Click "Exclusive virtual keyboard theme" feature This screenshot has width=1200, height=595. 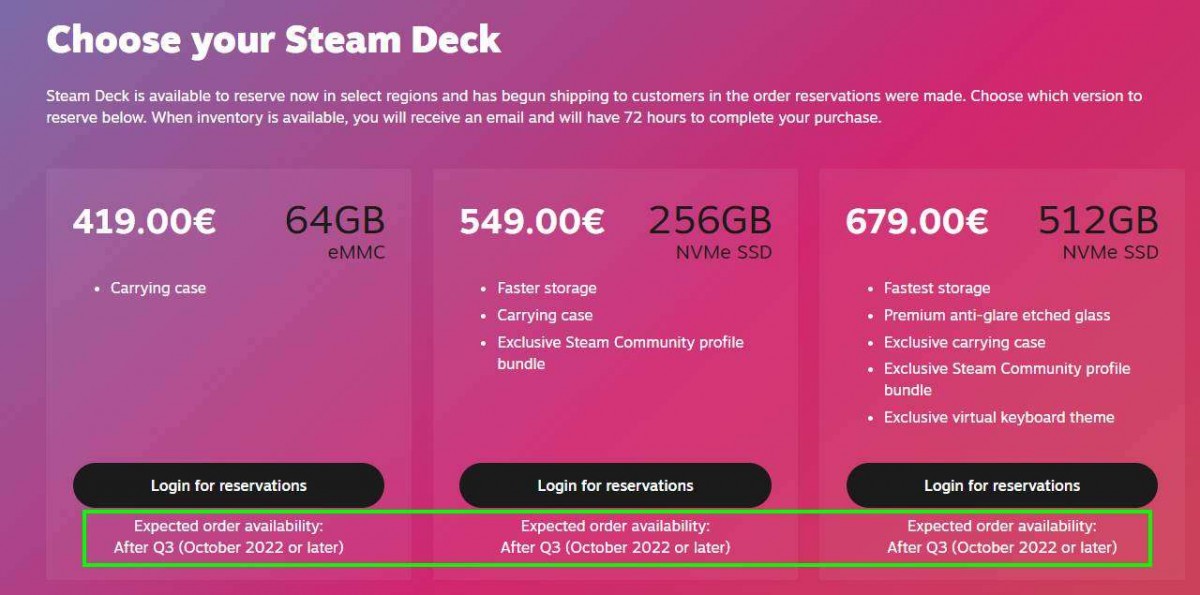(999, 417)
